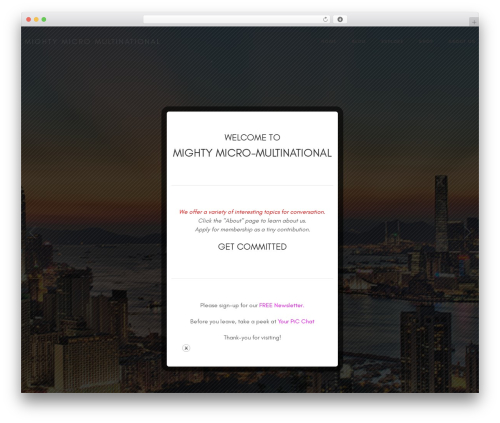The width and height of the screenshot is (500, 423).
Task: Select the 'WELCOME TO' heading
Action: point(252,137)
